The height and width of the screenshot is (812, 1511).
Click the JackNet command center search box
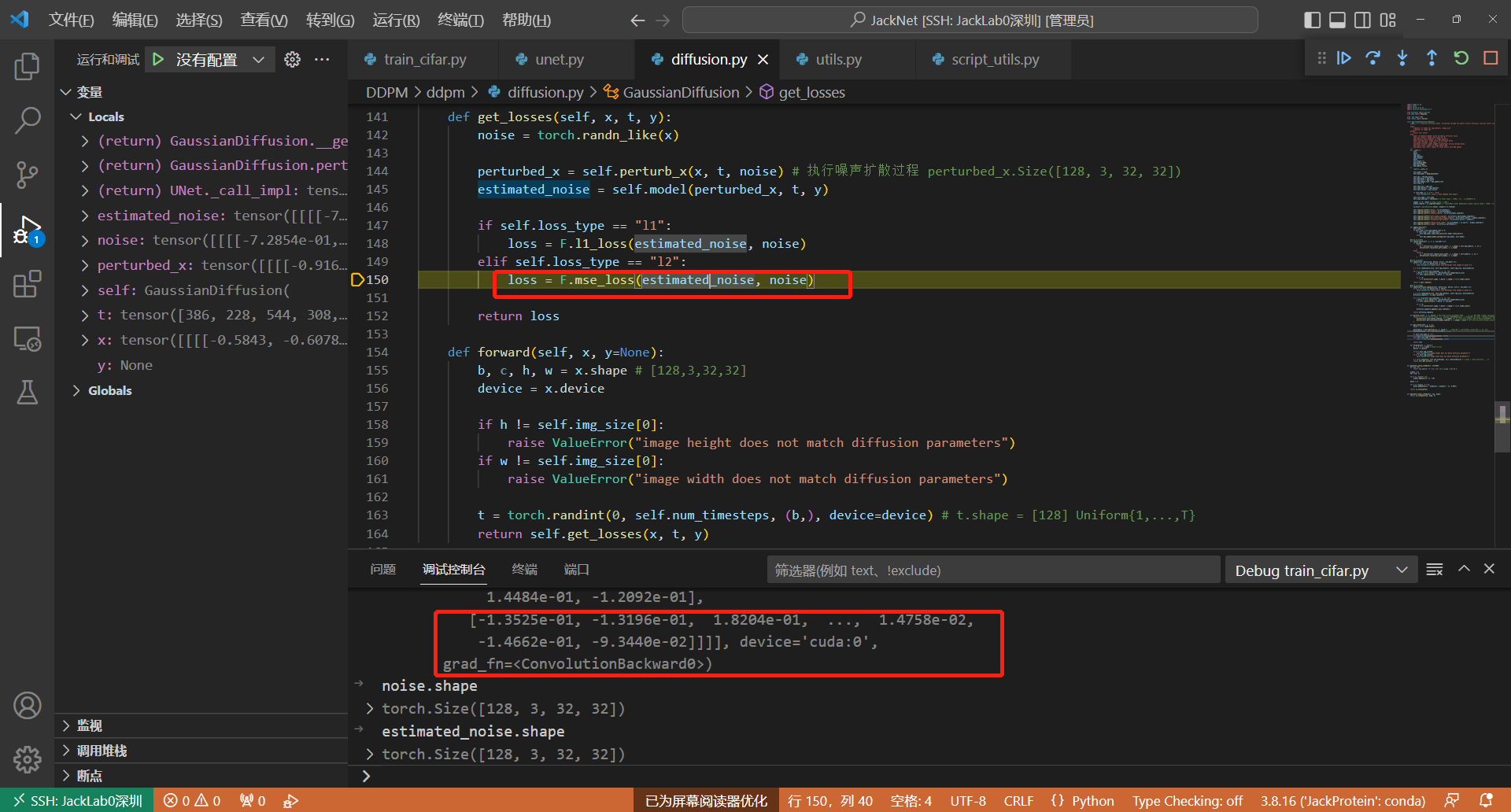[x=970, y=20]
